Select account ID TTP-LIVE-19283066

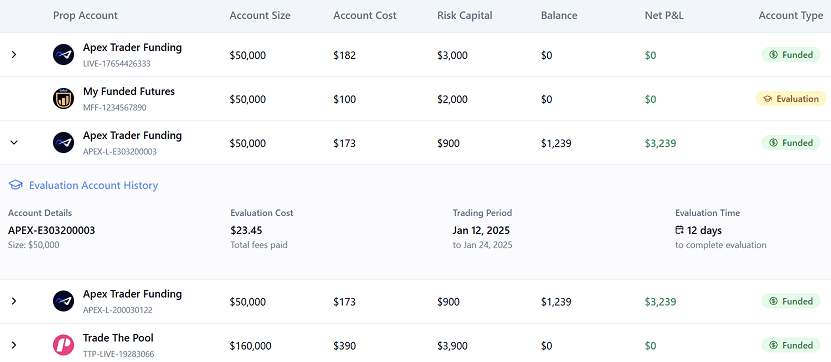pyautogui.click(x=119, y=354)
